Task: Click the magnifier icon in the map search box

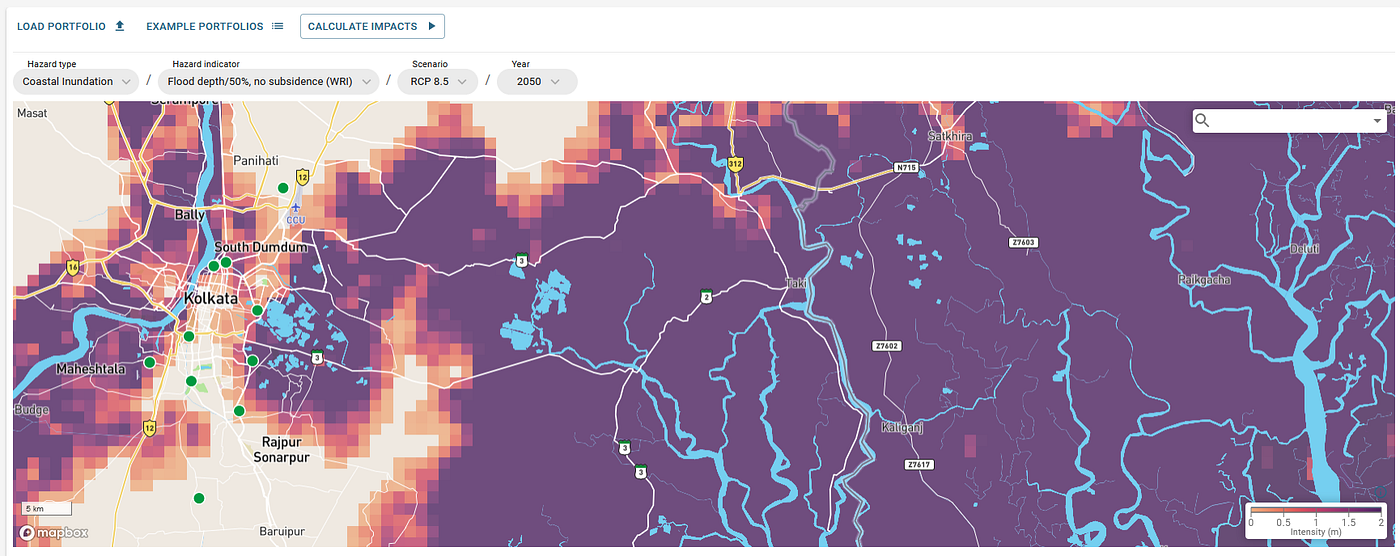Action: (x=1203, y=120)
